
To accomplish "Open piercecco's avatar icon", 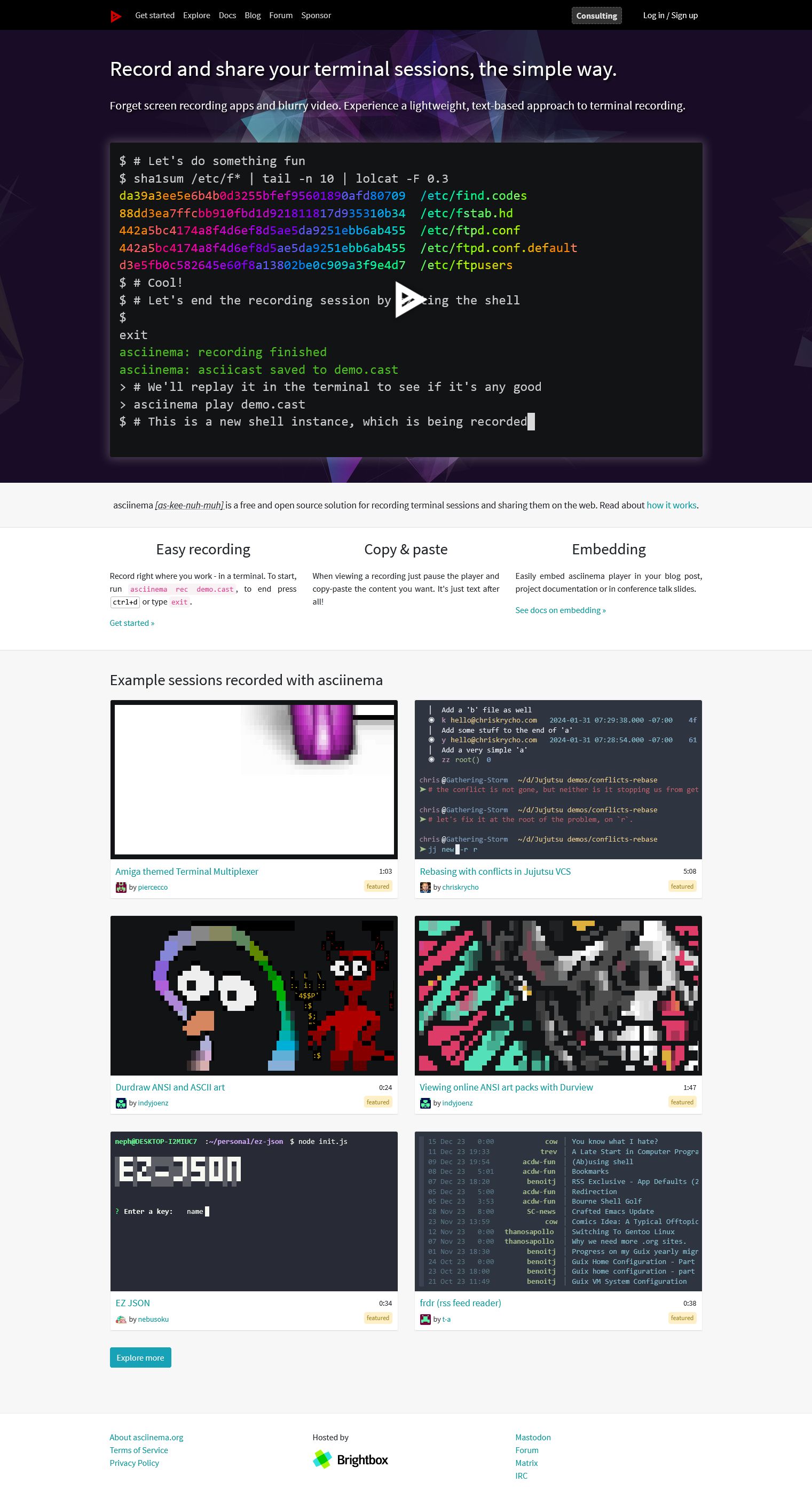I will point(121,888).
